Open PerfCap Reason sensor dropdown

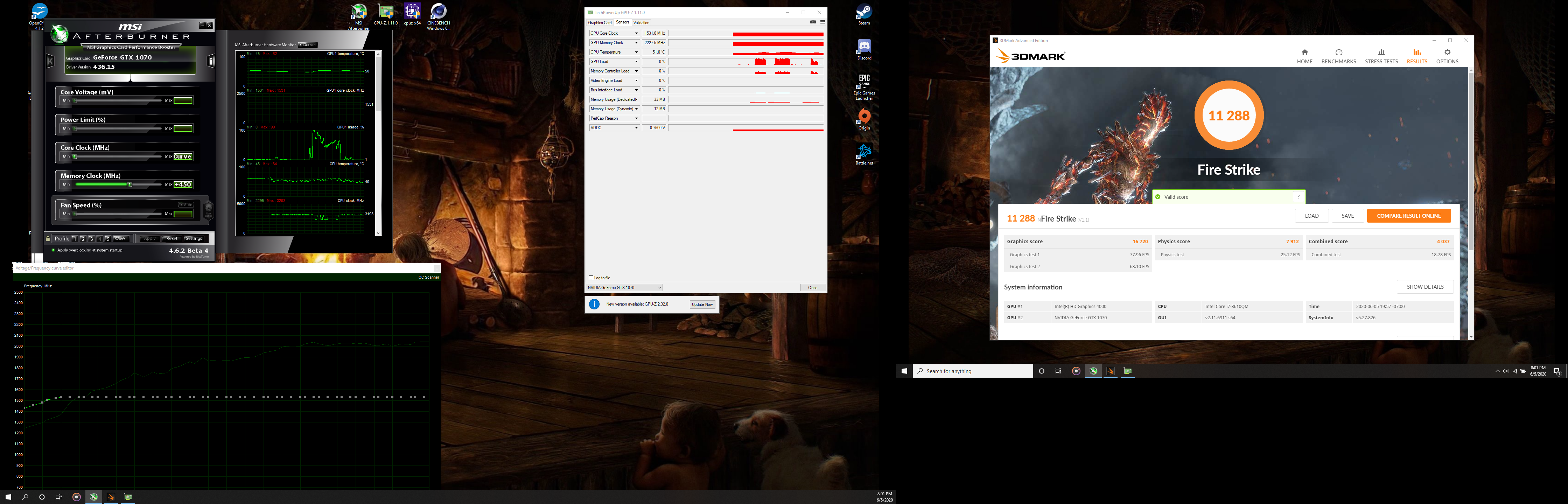click(x=637, y=118)
